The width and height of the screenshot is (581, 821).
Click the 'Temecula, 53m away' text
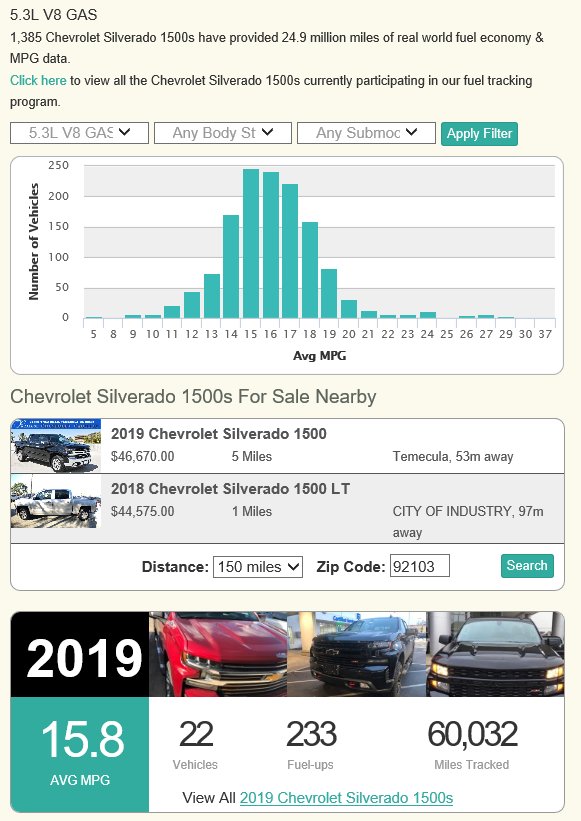(x=453, y=457)
